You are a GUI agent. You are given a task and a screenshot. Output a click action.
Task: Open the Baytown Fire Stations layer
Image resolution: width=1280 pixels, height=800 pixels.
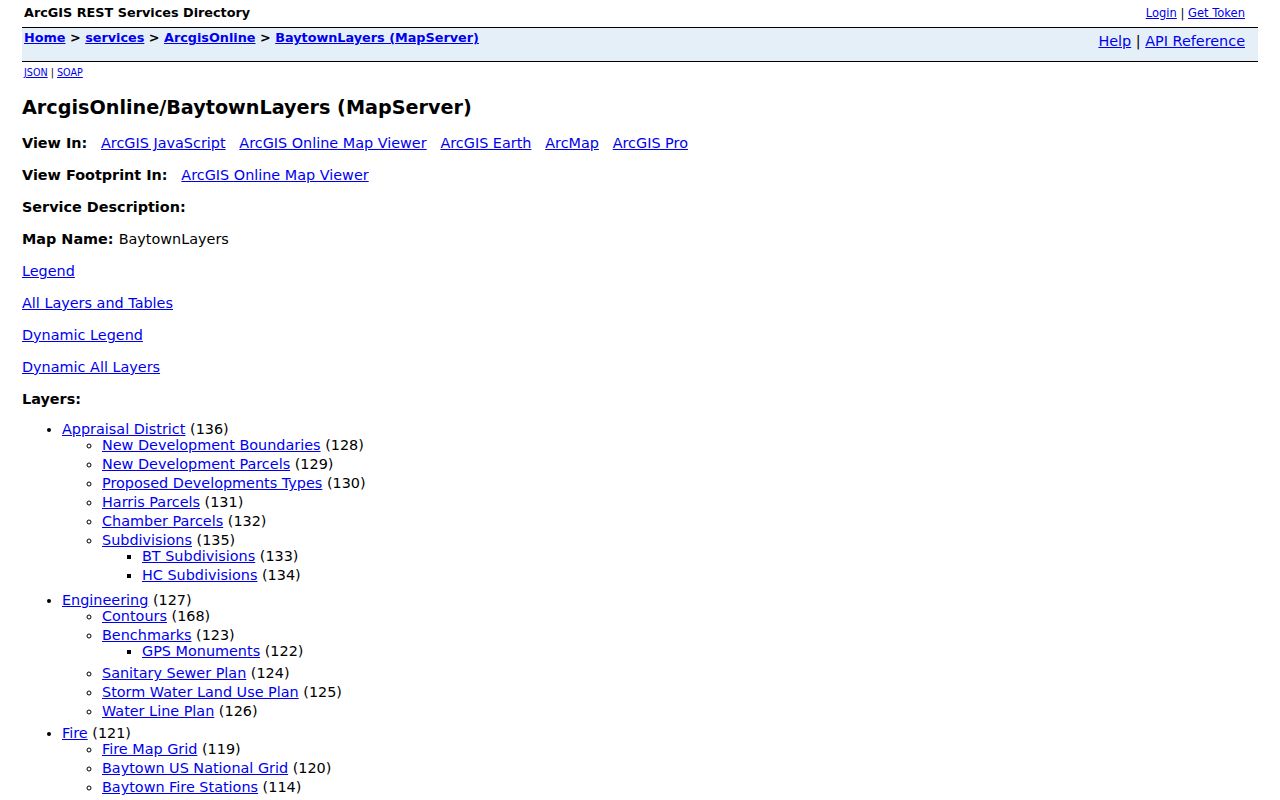tap(180, 787)
